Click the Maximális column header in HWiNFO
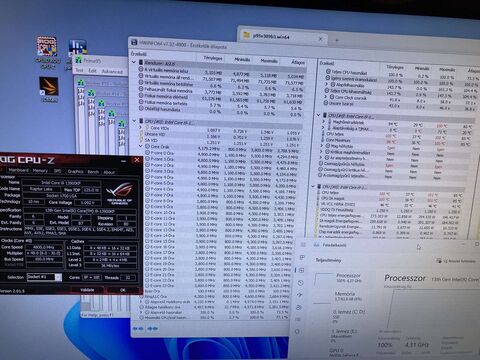This screenshot has width=480, height=360. click(269, 61)
